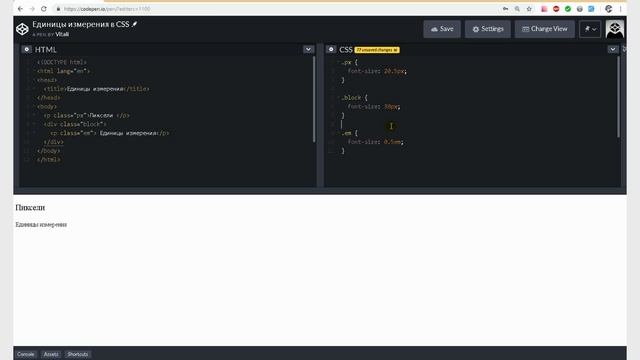Click the HTML panel heading label

coord(46,49)
